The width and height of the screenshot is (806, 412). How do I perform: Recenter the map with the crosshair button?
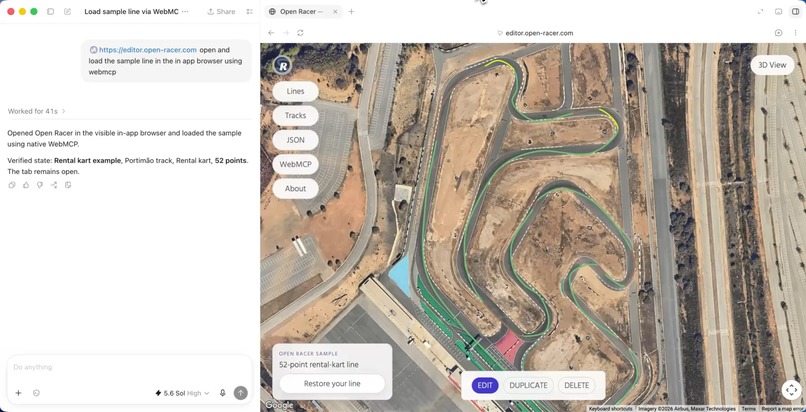pyautogui.click(x=792, y=389)
